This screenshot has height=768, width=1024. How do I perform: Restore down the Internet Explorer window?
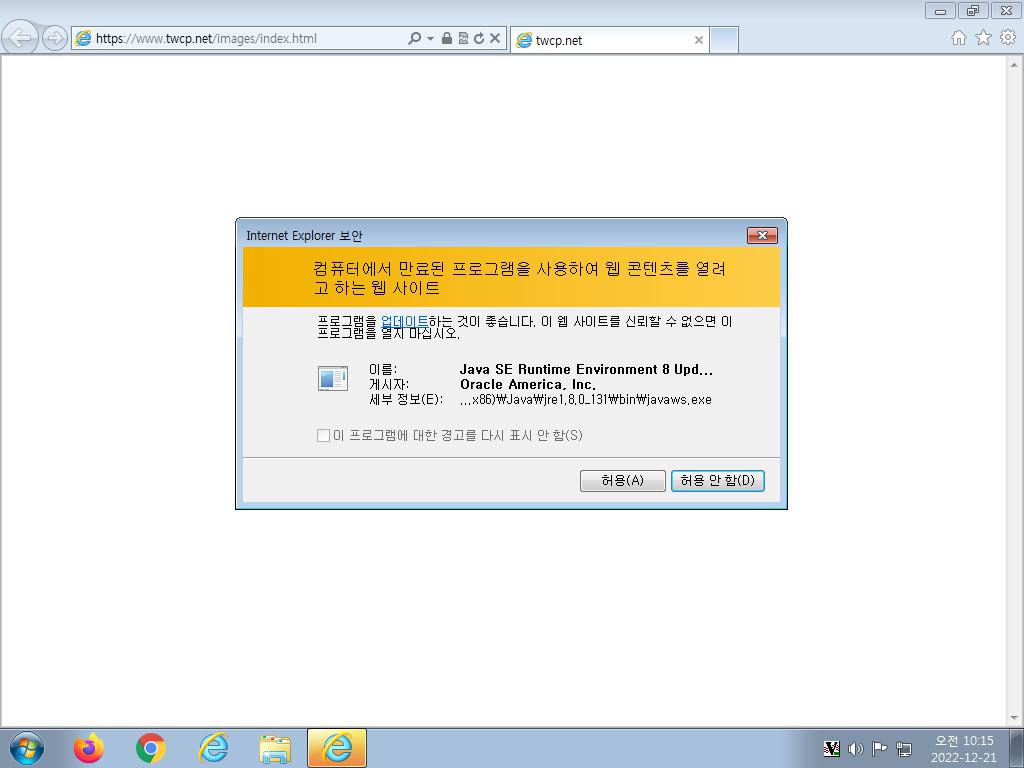click(x=973, y=10)
